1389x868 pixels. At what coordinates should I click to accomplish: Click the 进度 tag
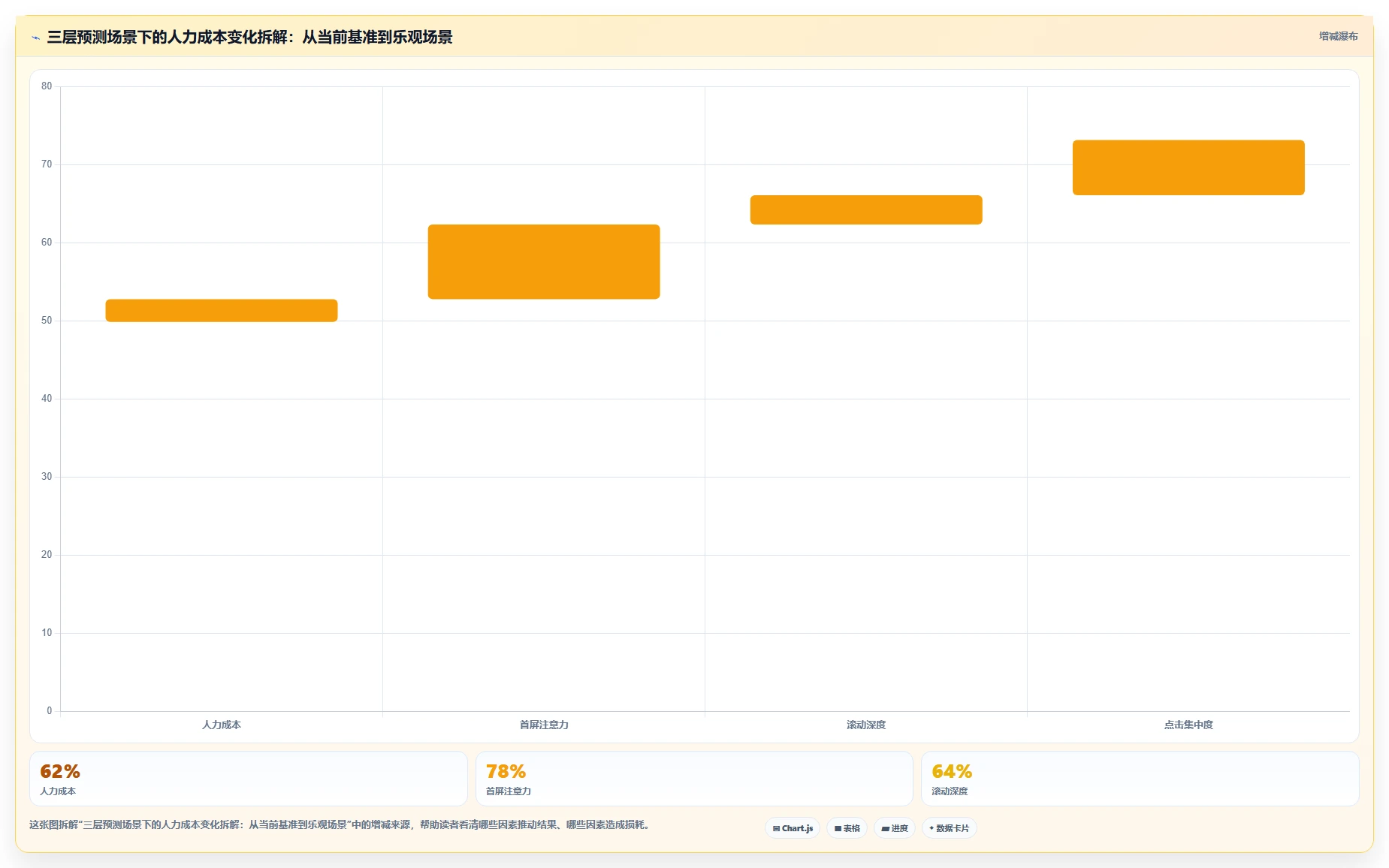tap(895, 828)
